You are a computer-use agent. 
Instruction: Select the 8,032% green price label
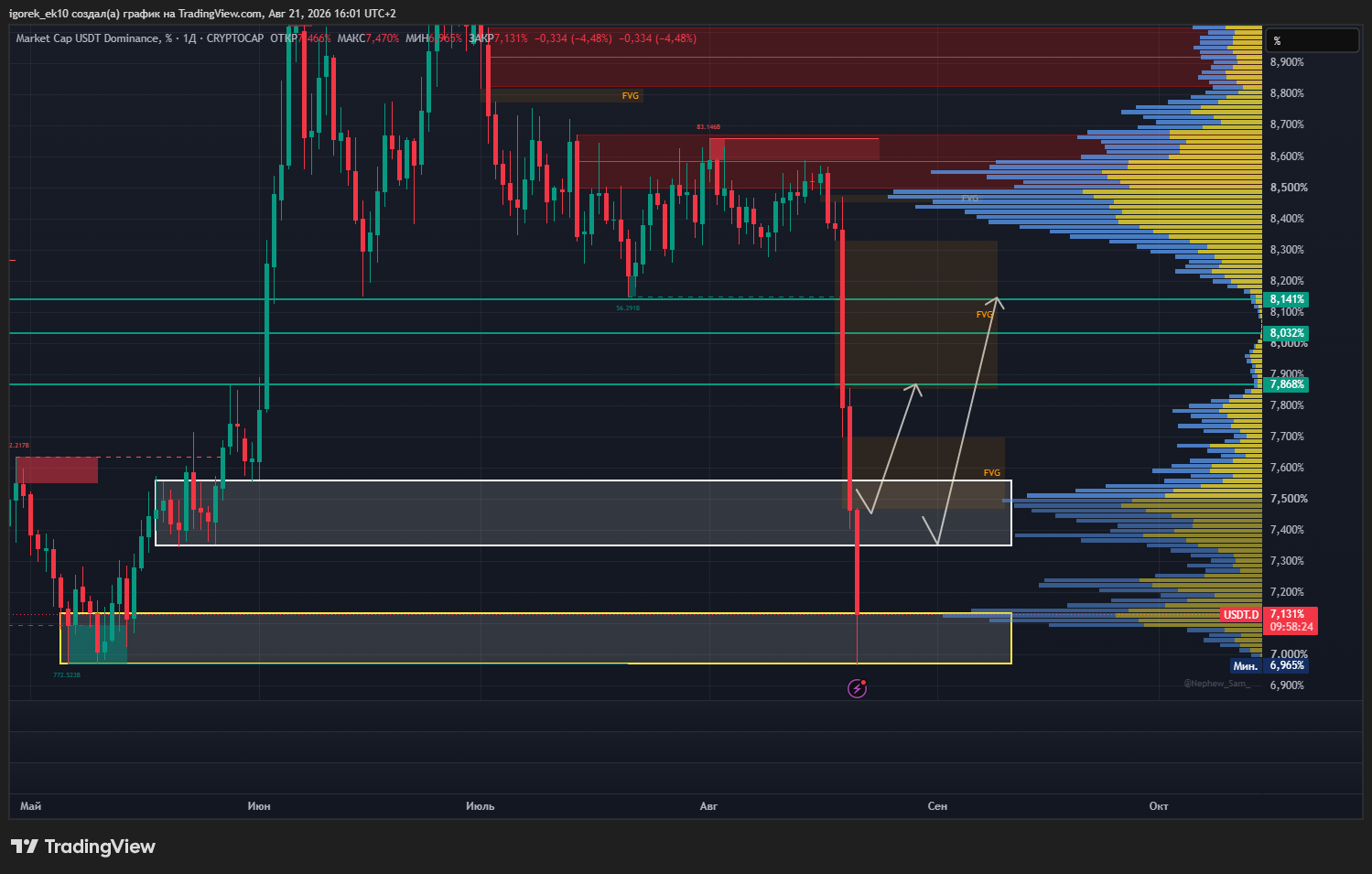click(1287, 333)
